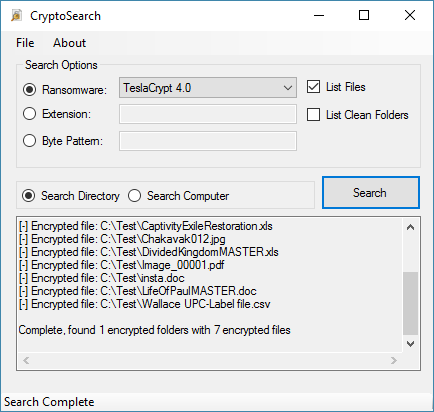
Task: Click the Extension text field
Action: click(x=208, y=114)
